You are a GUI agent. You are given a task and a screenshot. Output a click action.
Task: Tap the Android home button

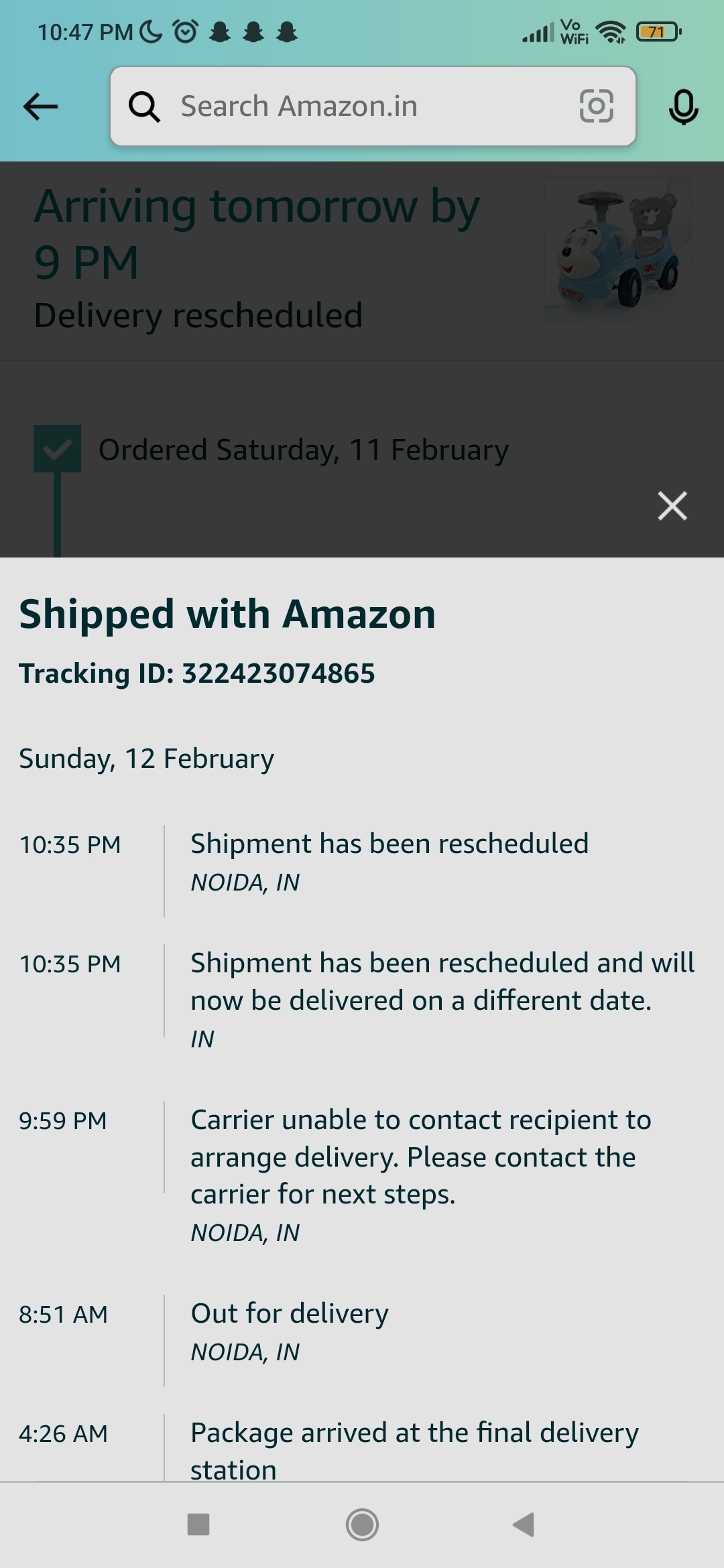(x=362, y=1524)
